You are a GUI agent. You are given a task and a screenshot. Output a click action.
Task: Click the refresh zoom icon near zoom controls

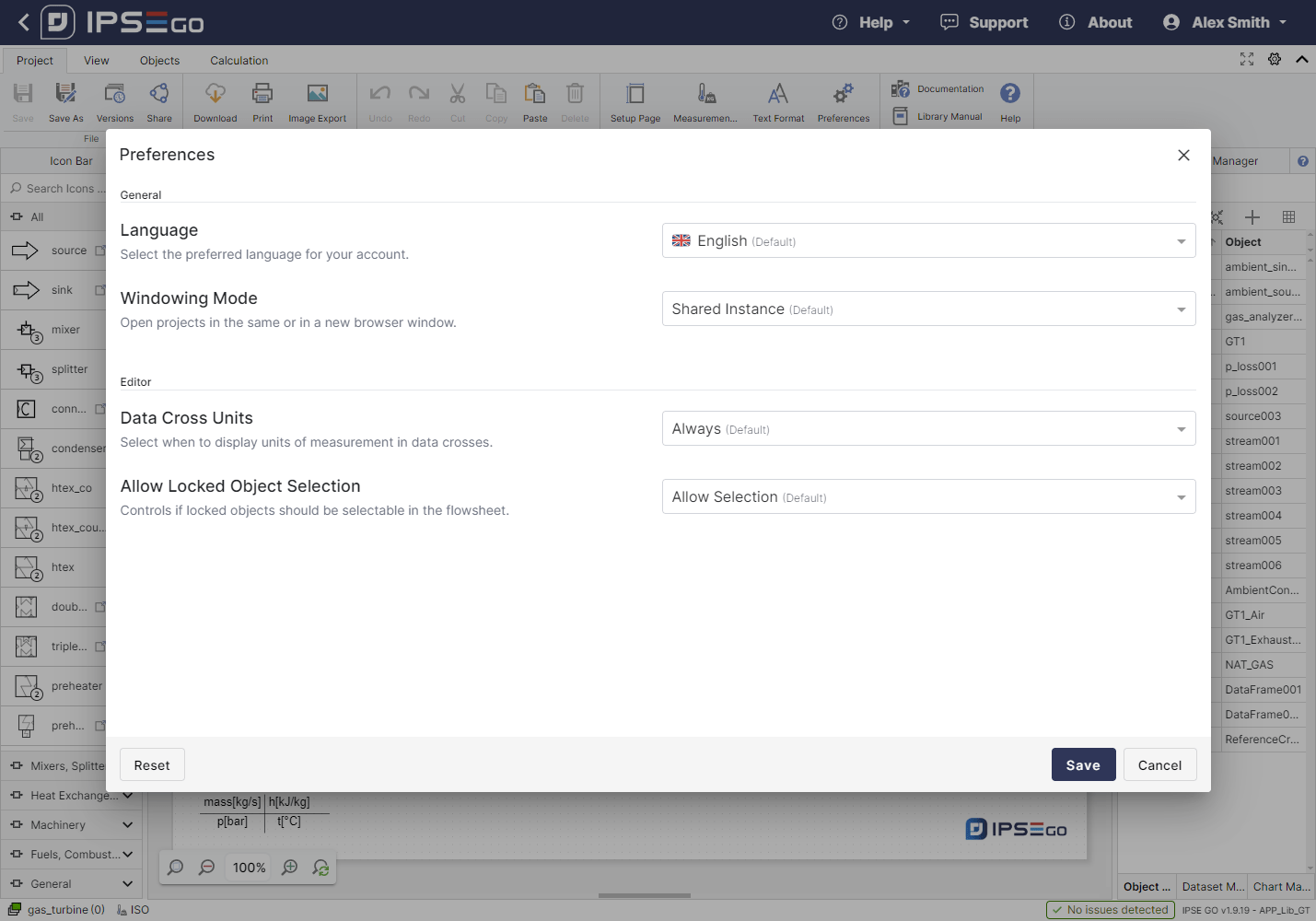(x=320, y=867)
